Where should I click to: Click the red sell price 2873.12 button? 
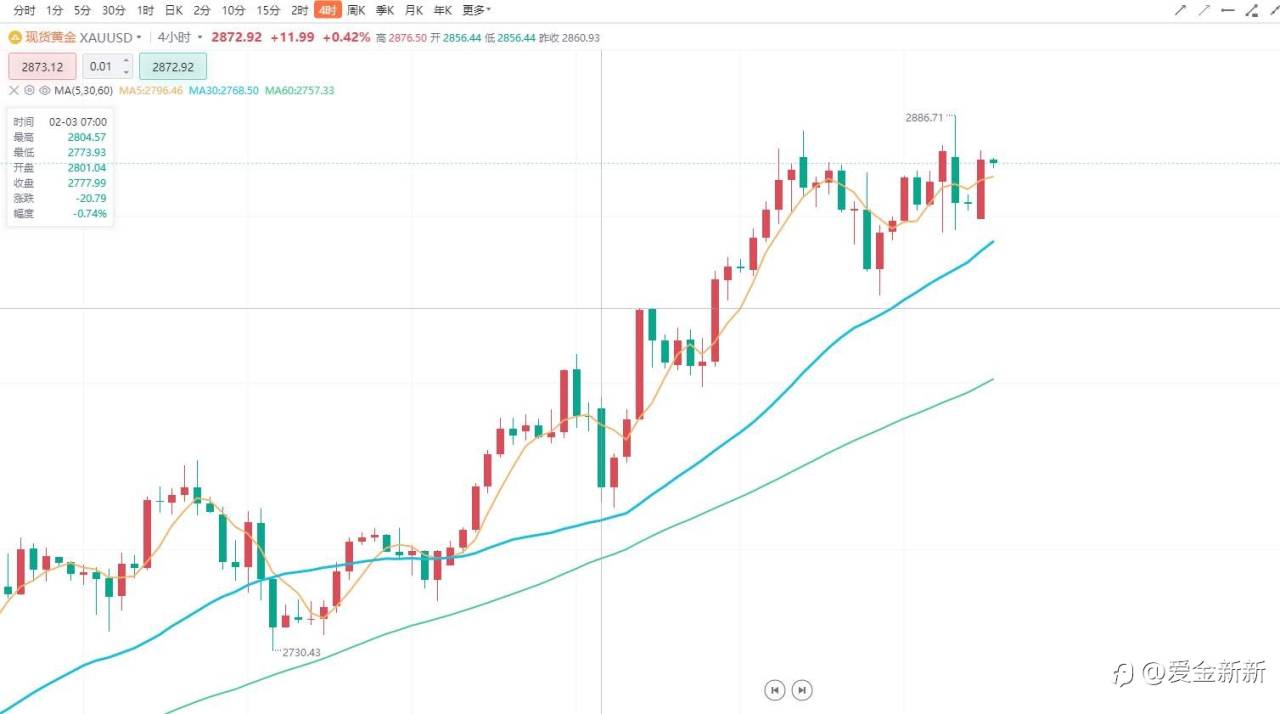(x=42, y=67)
